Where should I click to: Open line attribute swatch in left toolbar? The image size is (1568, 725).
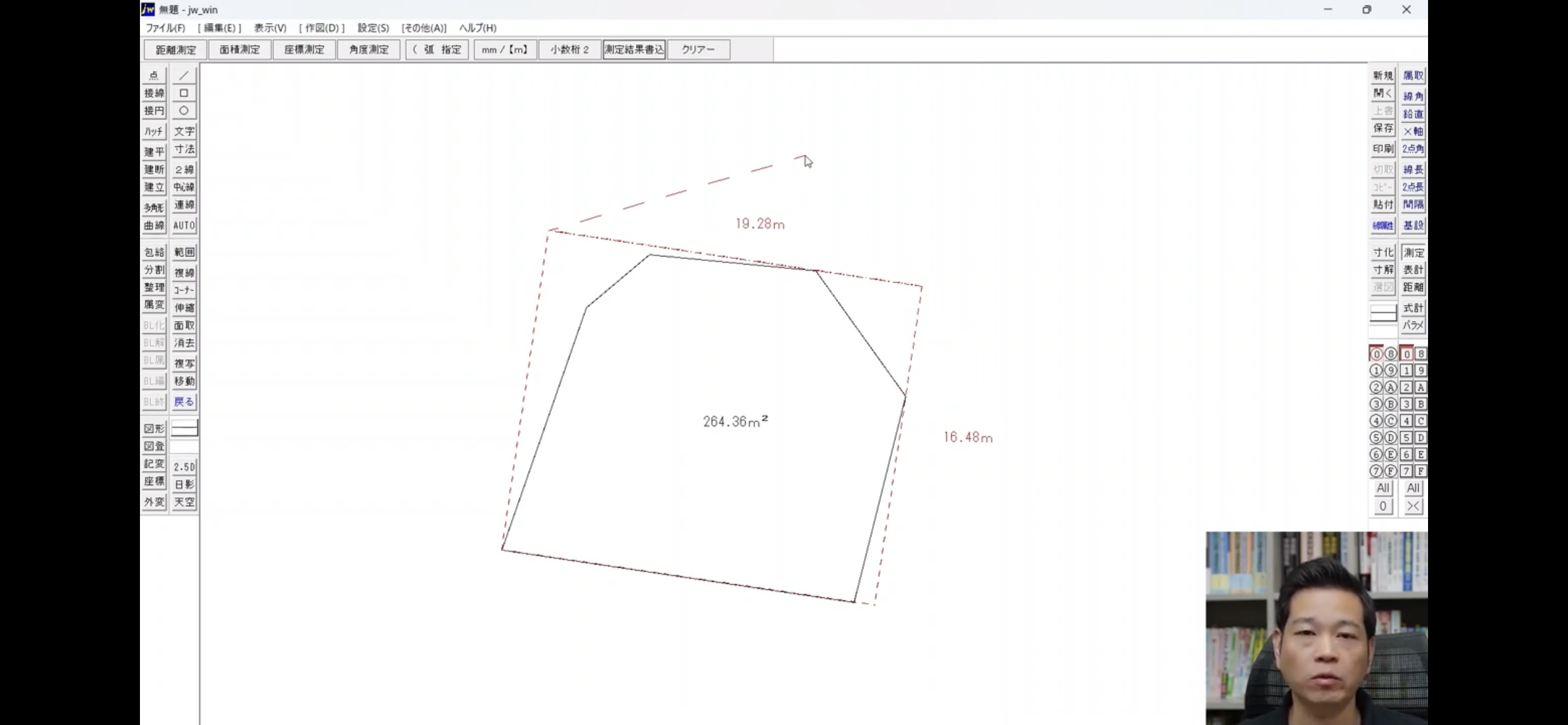[x=184, y=428]
